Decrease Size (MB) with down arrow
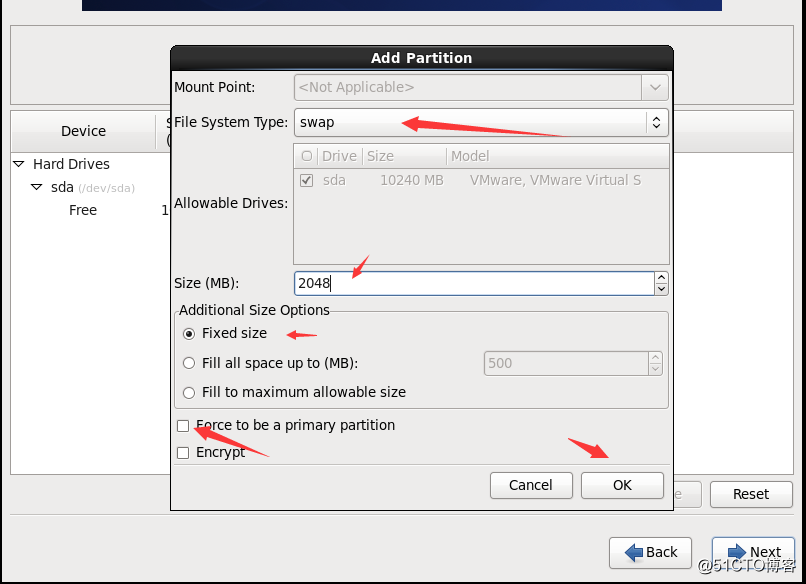Screen dimensions: 806x584 point(662,289)
